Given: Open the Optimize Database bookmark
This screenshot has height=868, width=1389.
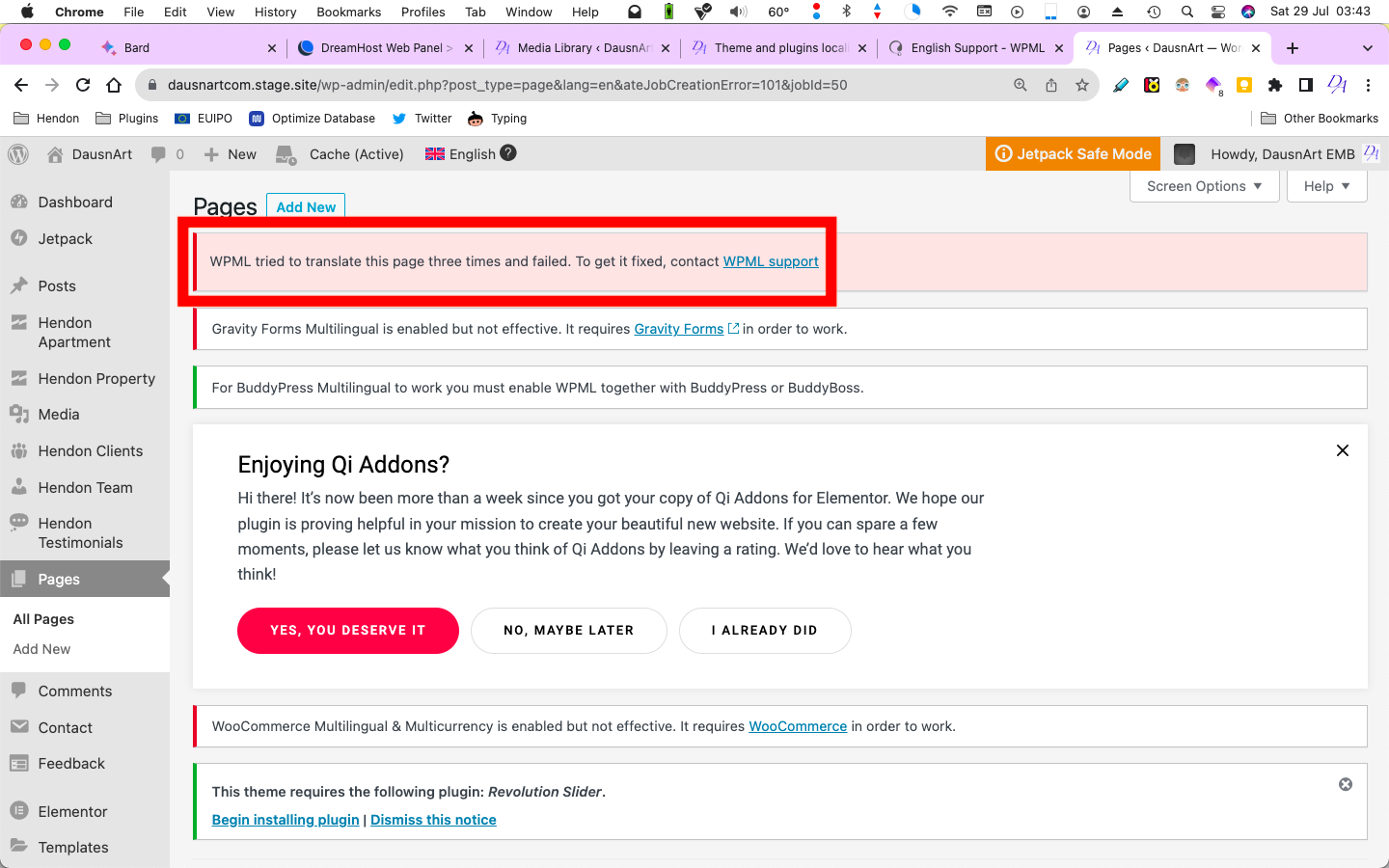Looking at the screenshot, I should pos(313,119).
